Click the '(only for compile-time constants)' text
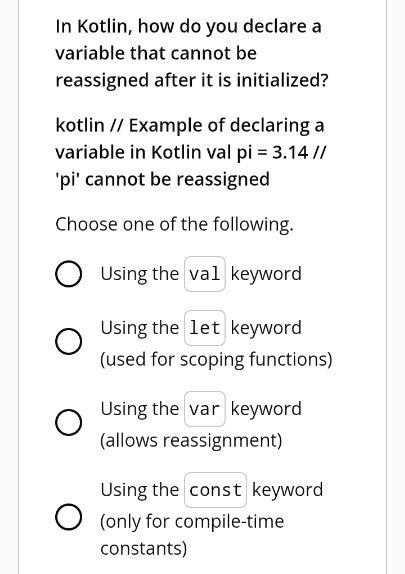405x574 pixels. tap(192, 534)
